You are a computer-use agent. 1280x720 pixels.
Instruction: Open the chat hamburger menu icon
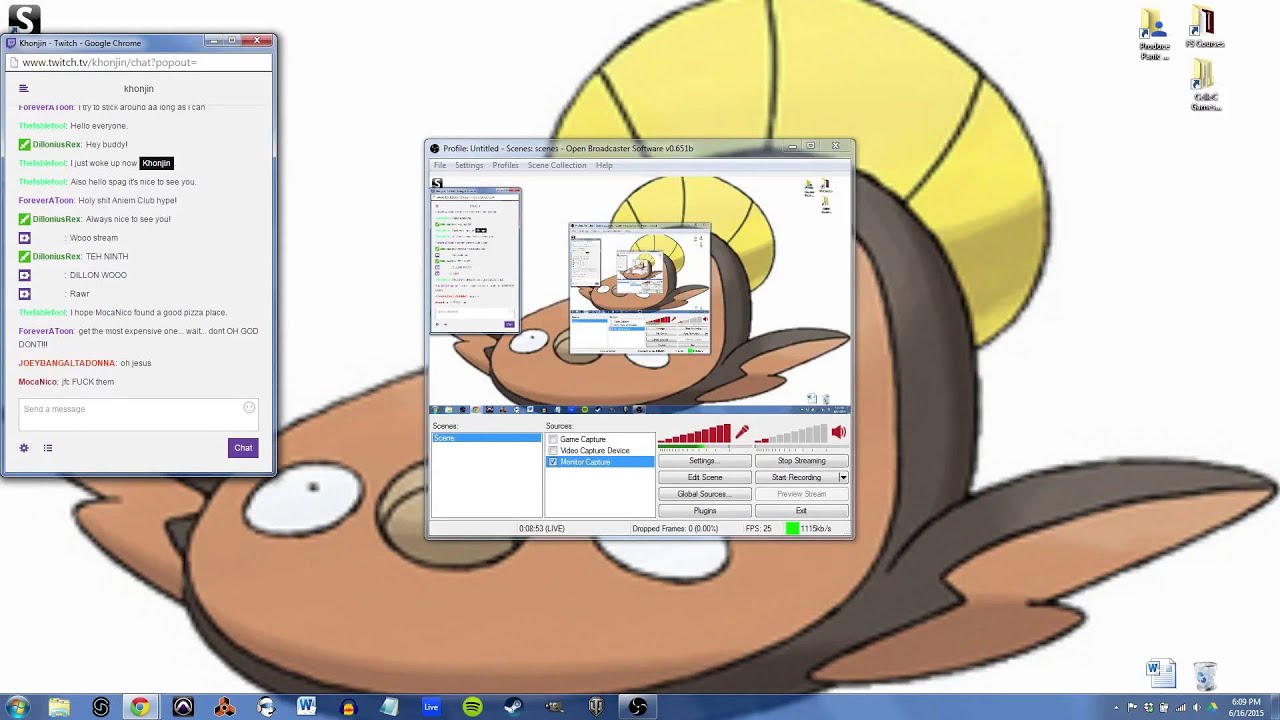(x=24, y=89)
